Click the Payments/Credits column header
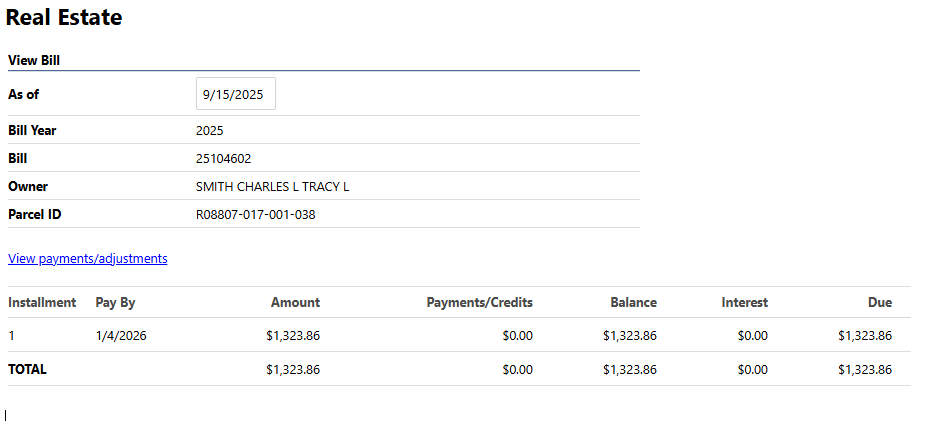949x421 pixels. tap(479, 302)
